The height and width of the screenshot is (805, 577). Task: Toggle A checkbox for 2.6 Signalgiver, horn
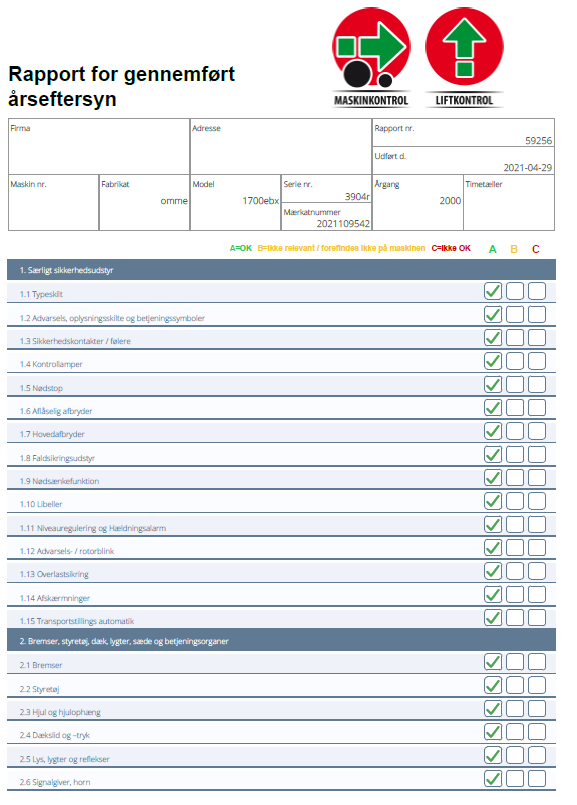pyautogui.click(x=493, y=778)
